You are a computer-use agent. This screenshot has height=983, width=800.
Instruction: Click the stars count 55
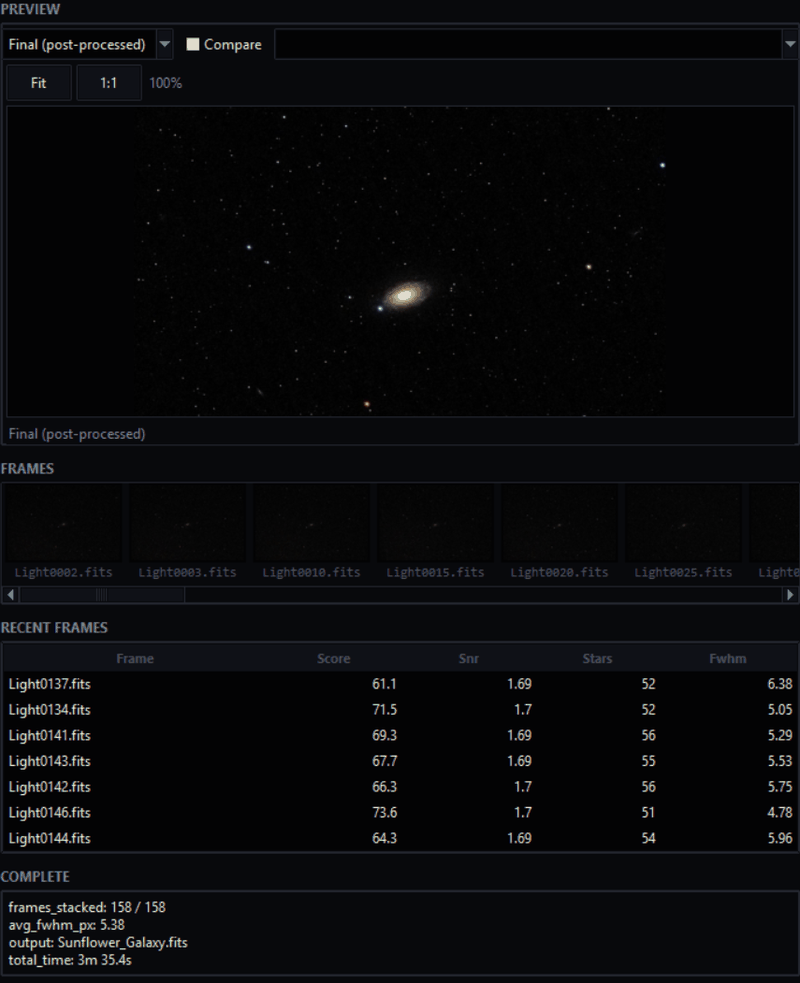pyautogui.click(x=648, y=761)
